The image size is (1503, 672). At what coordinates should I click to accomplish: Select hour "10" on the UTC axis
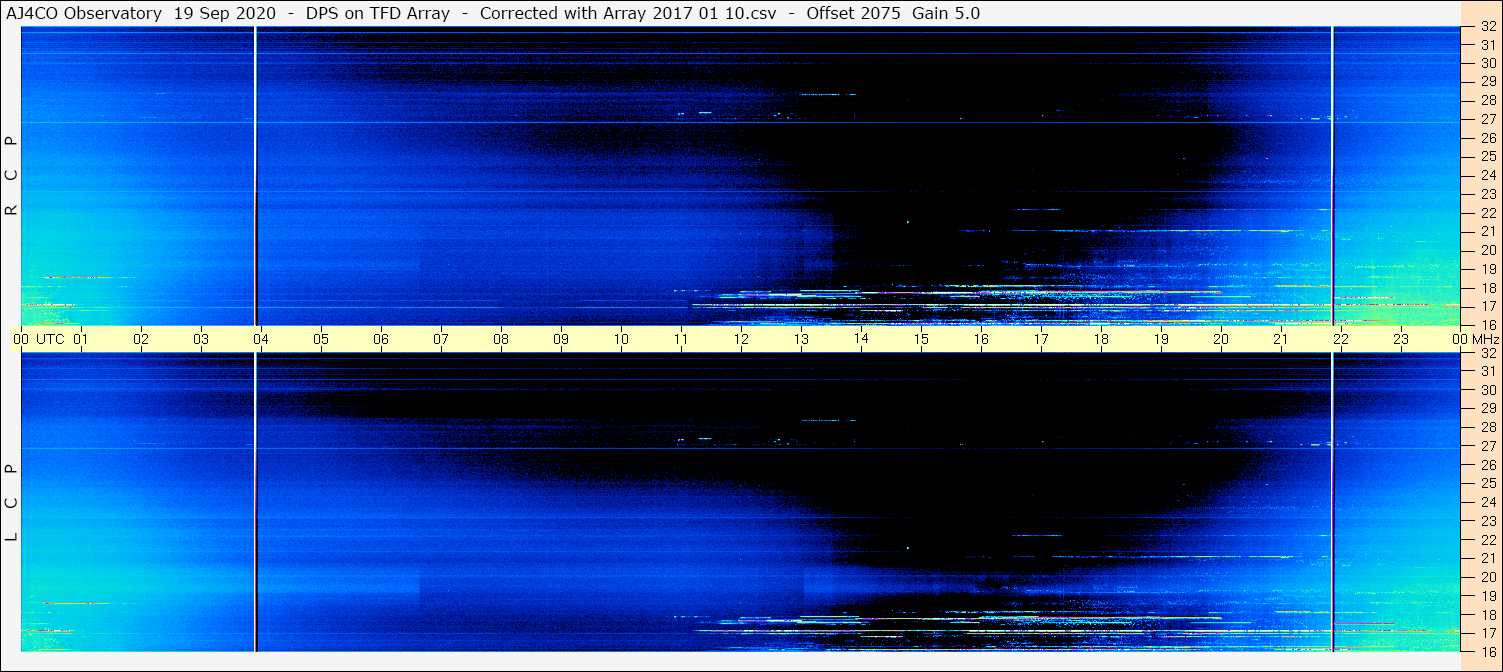(x=621, y=339)
